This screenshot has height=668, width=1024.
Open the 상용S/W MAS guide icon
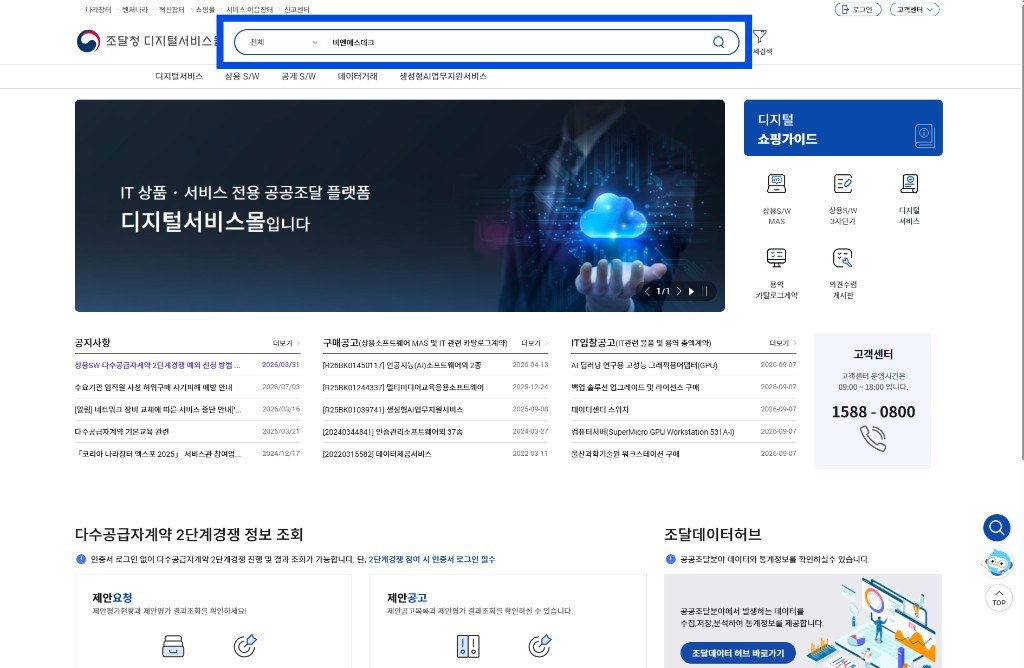coord(776,183)
